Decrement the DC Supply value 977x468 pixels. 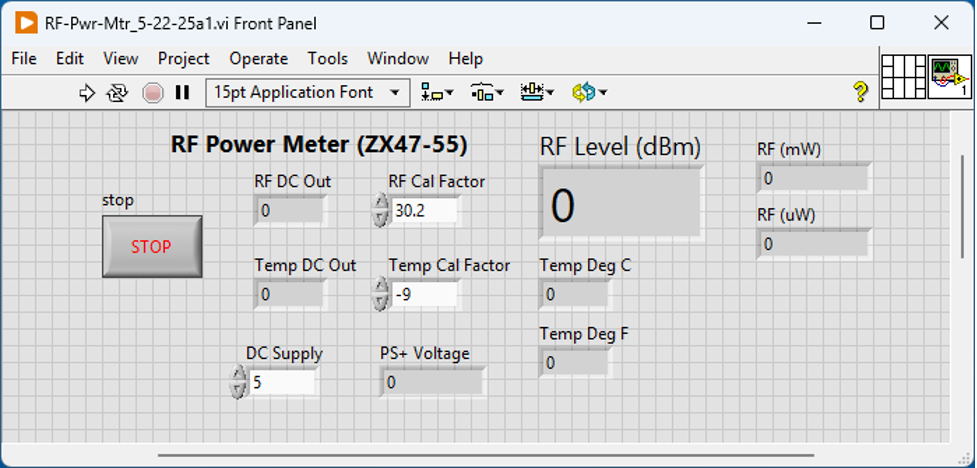(237, 390)
